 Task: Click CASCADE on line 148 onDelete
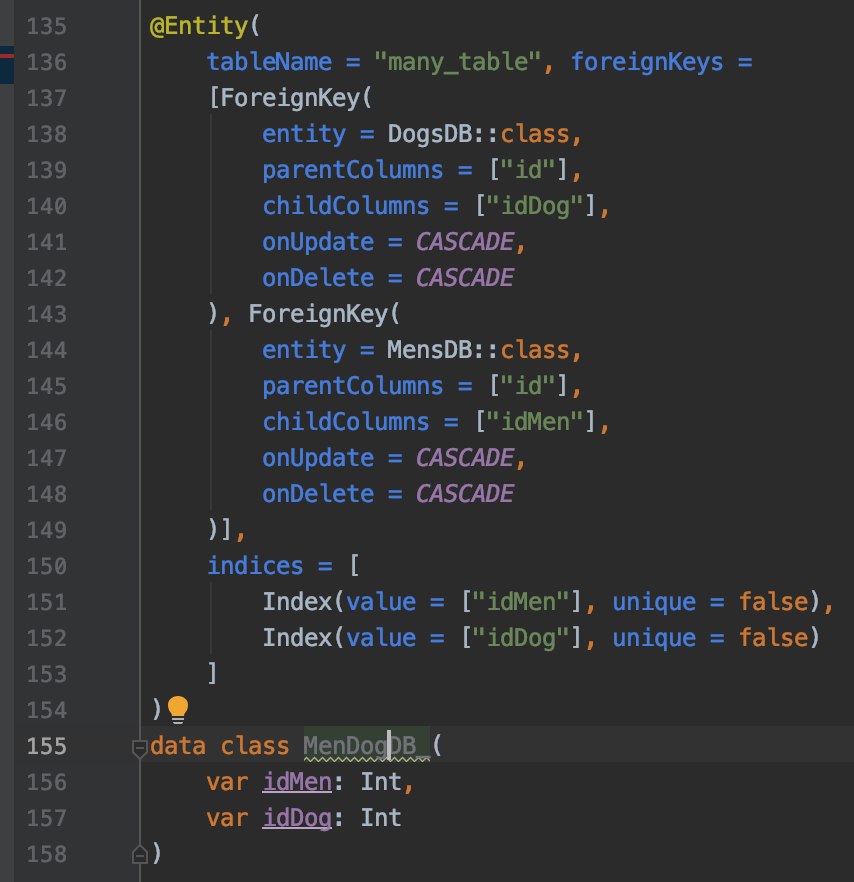pyautogui.click(x=465, y=494)
